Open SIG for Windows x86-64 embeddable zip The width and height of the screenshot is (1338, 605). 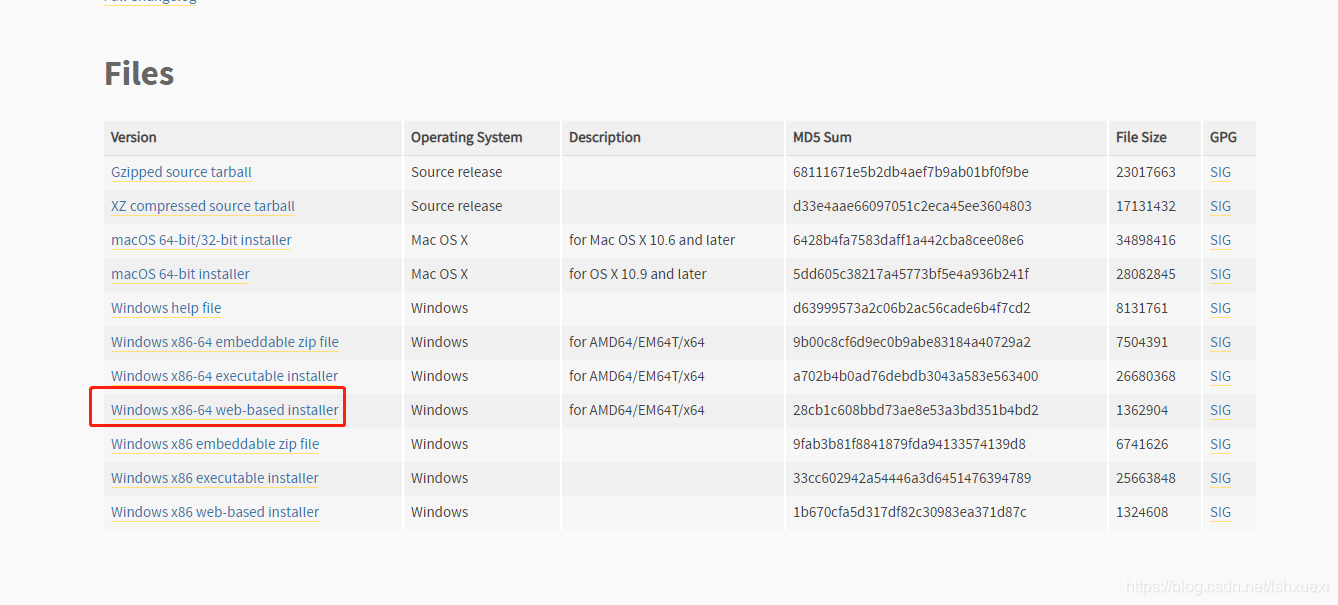[x=1220, y=342]
